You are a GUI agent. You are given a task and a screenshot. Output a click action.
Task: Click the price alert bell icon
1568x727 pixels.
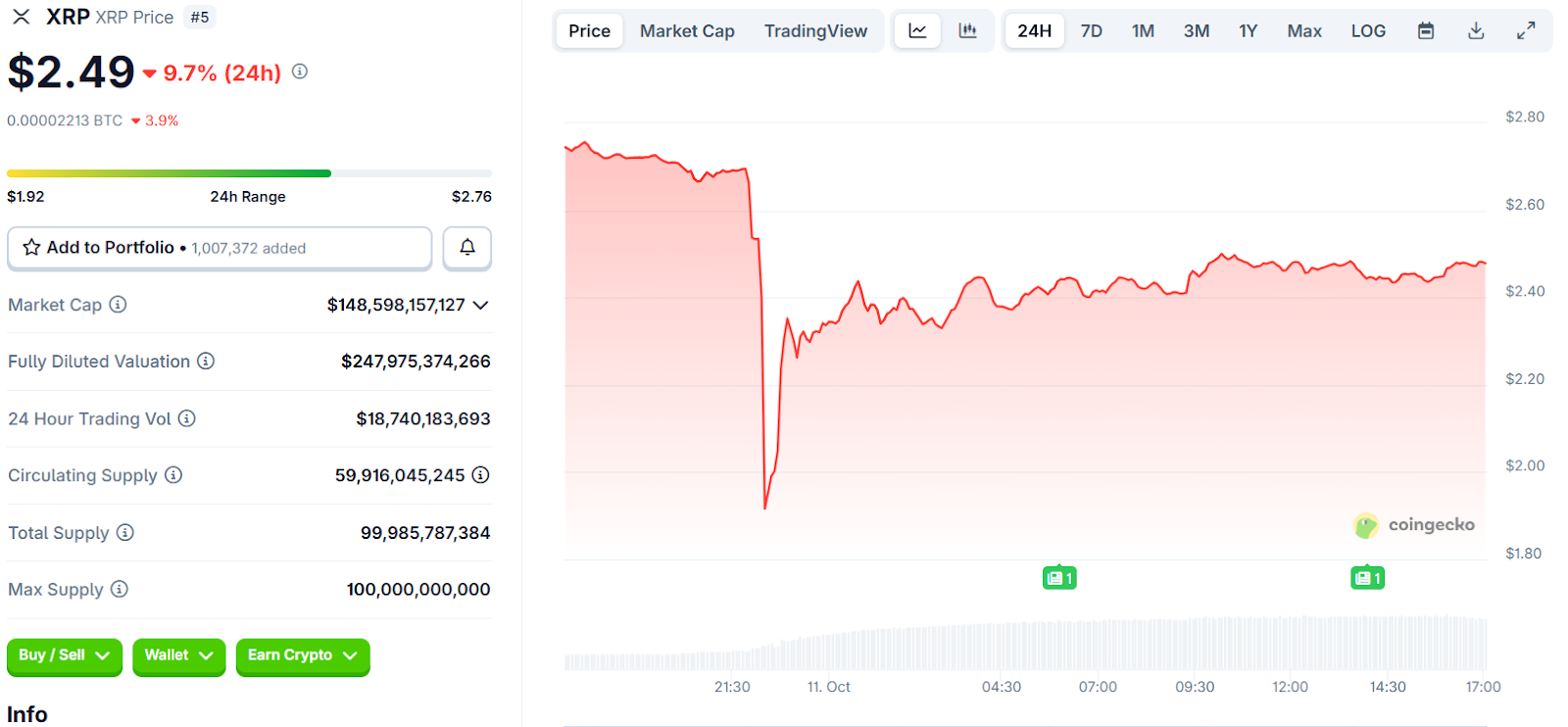(467, 248)
